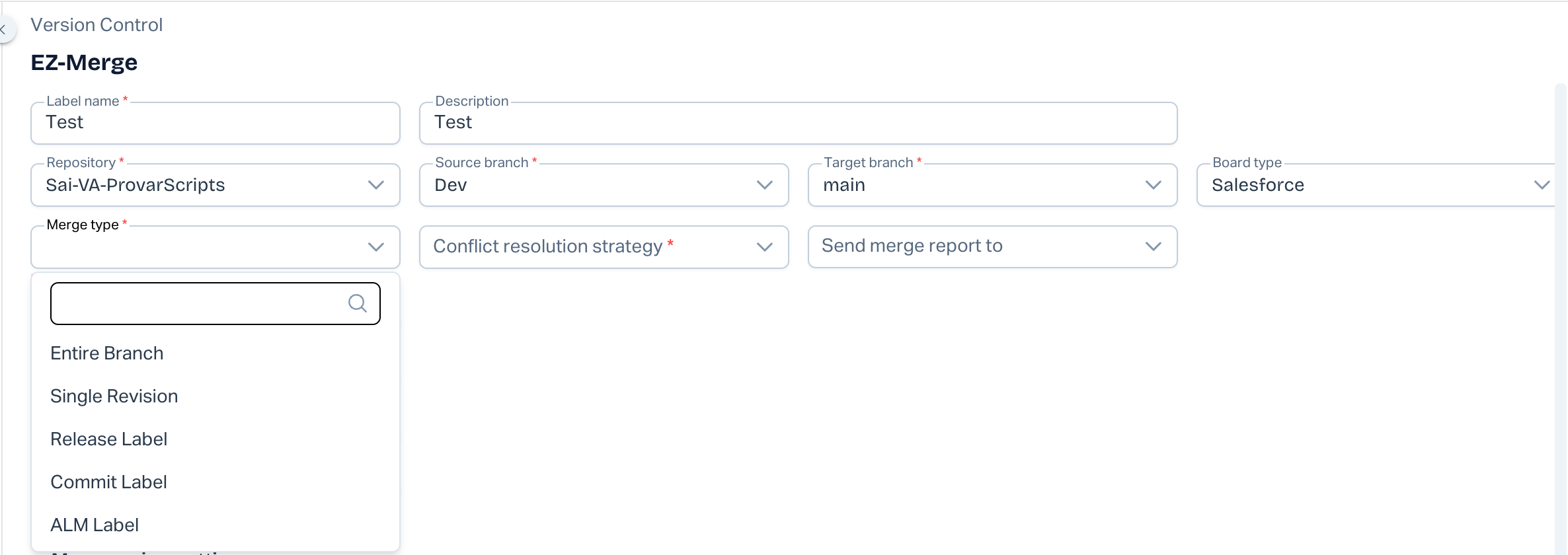Click the Target branch chevron arrow
Image resolution: width=1568 pixels, height=555 pixels.
[x=1153, y=185]
